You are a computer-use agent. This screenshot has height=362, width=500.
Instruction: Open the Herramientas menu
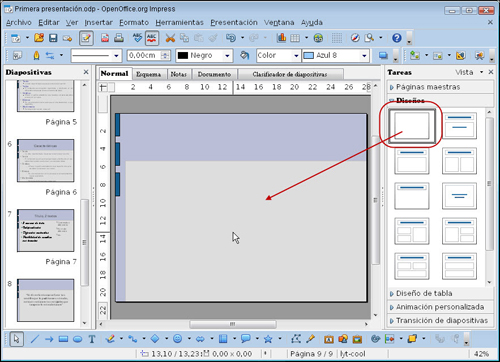[x=179, y=22]
